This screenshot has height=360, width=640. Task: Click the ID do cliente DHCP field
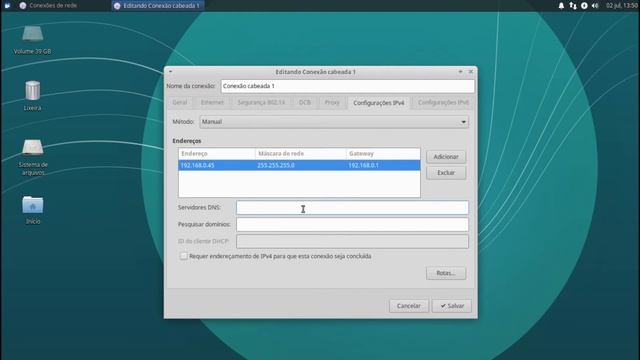(352, 241)
